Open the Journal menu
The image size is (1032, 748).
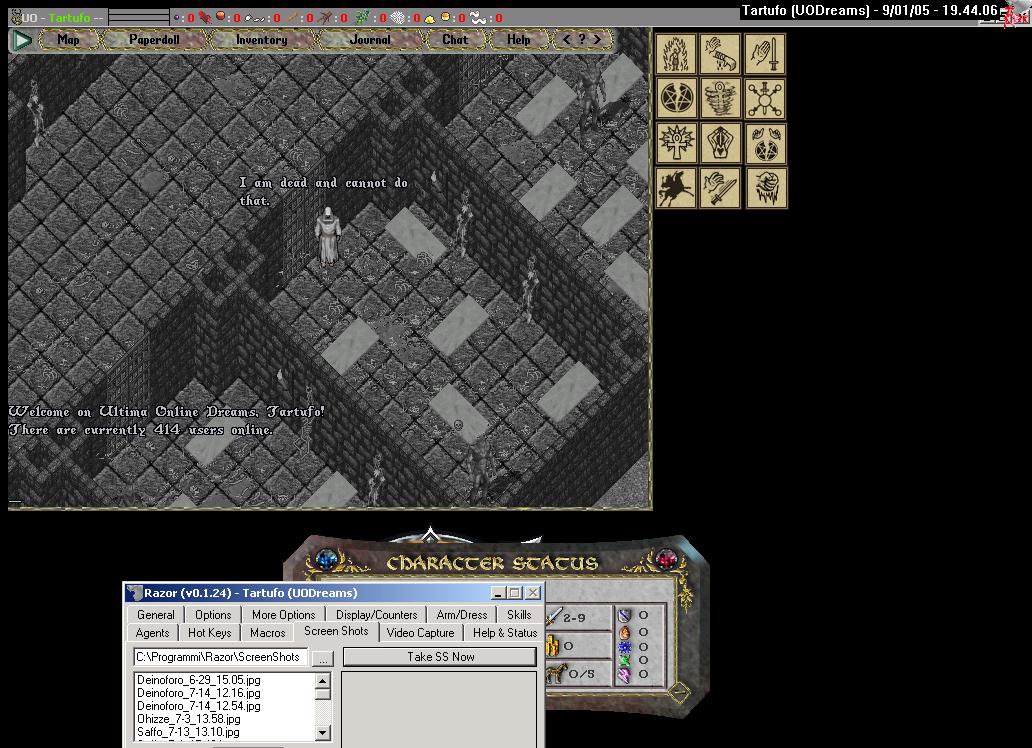point(370,40)
